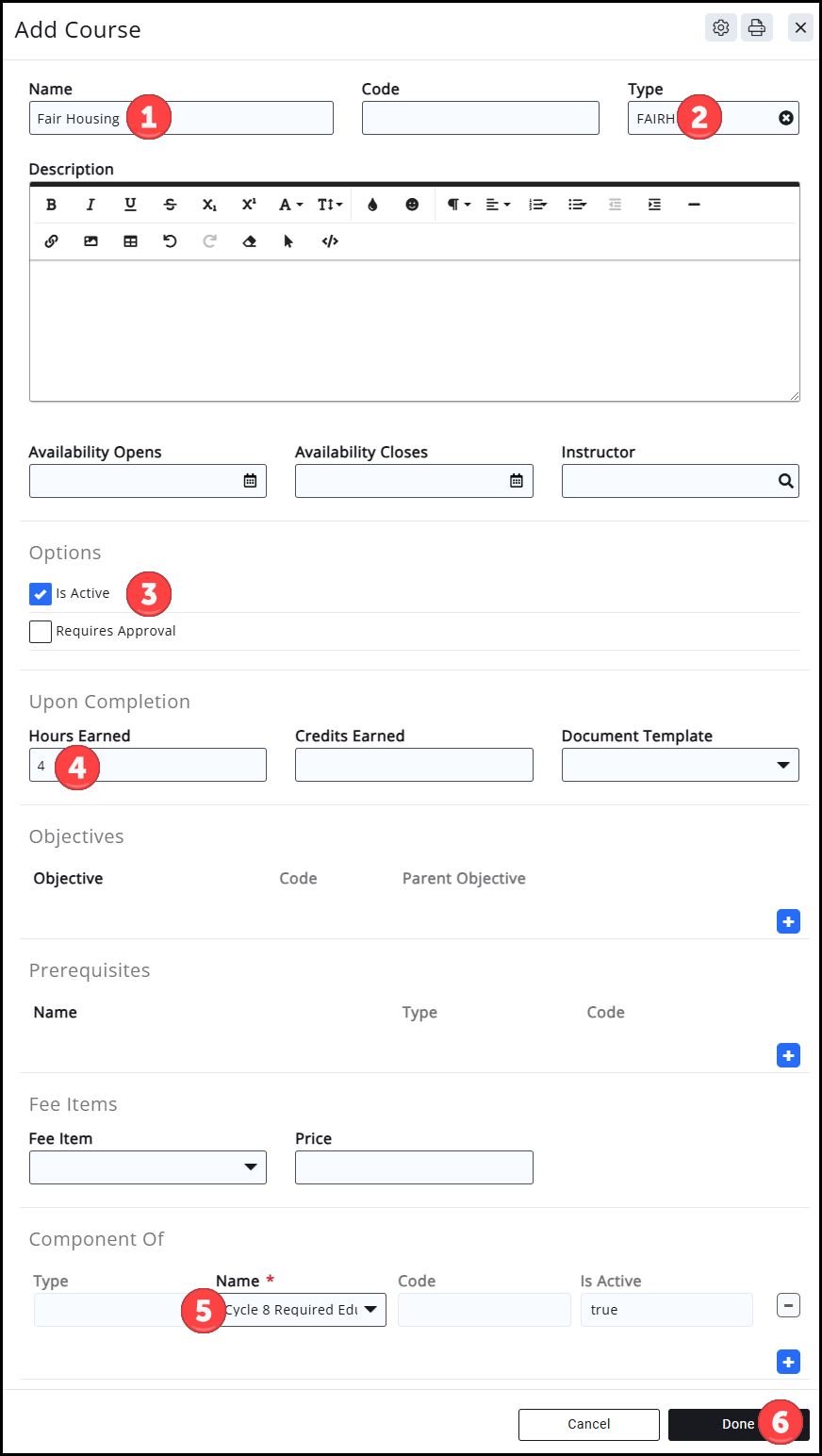Apply italic formatting in the editor toolbar
Image resolution: width=822 pixels, height=1456 pixels.
90,205
